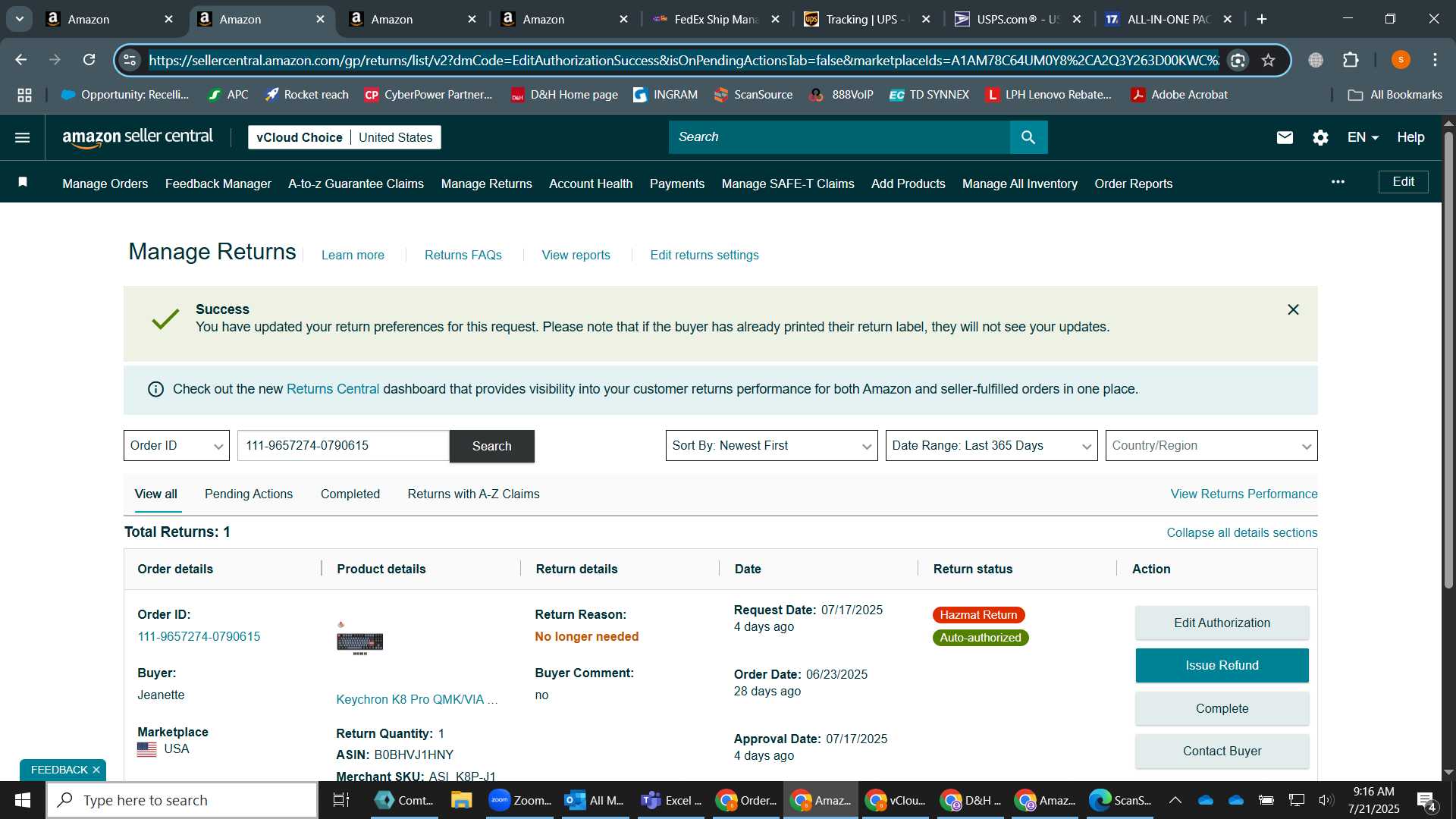Viewport: 1456px width, 819px height.
Task: Reload the page with browser refresh icon
Action: pyautogui.click(x=89, y=60)
